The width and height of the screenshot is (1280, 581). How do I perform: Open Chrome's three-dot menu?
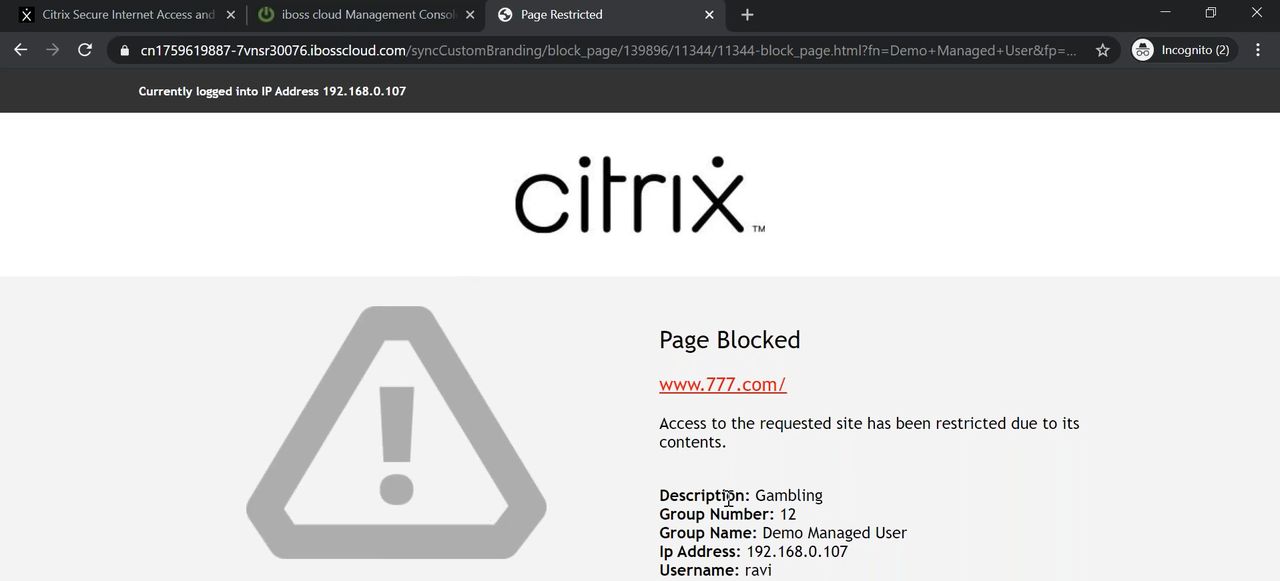(x=1258, y=50)
